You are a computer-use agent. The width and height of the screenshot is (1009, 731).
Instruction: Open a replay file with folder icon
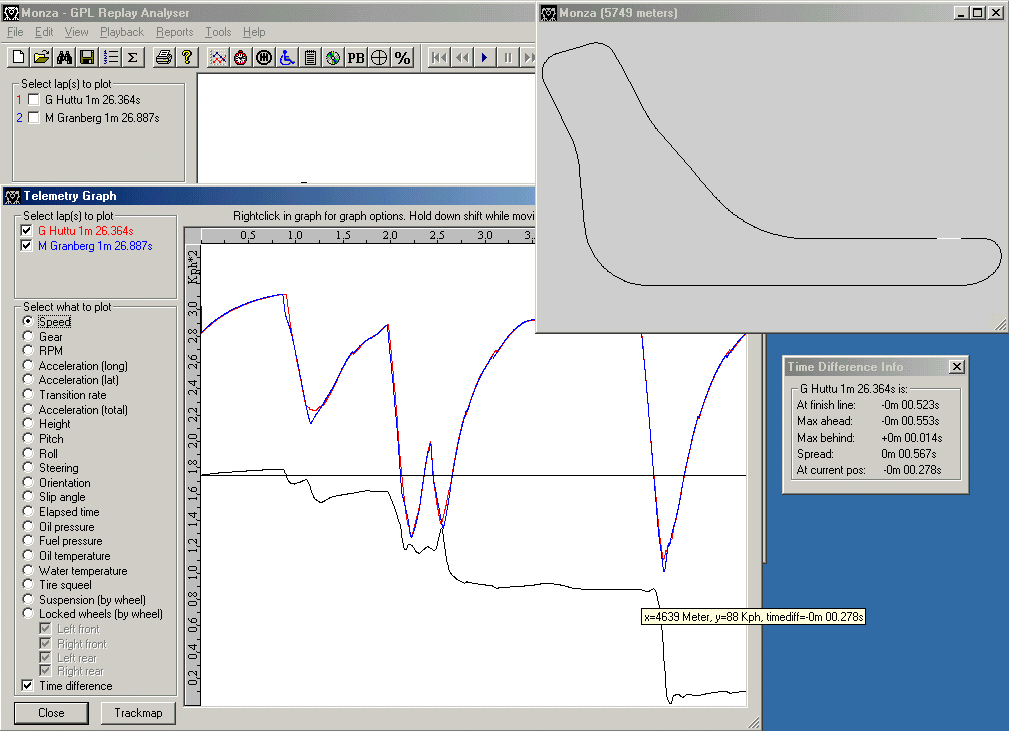41,57
